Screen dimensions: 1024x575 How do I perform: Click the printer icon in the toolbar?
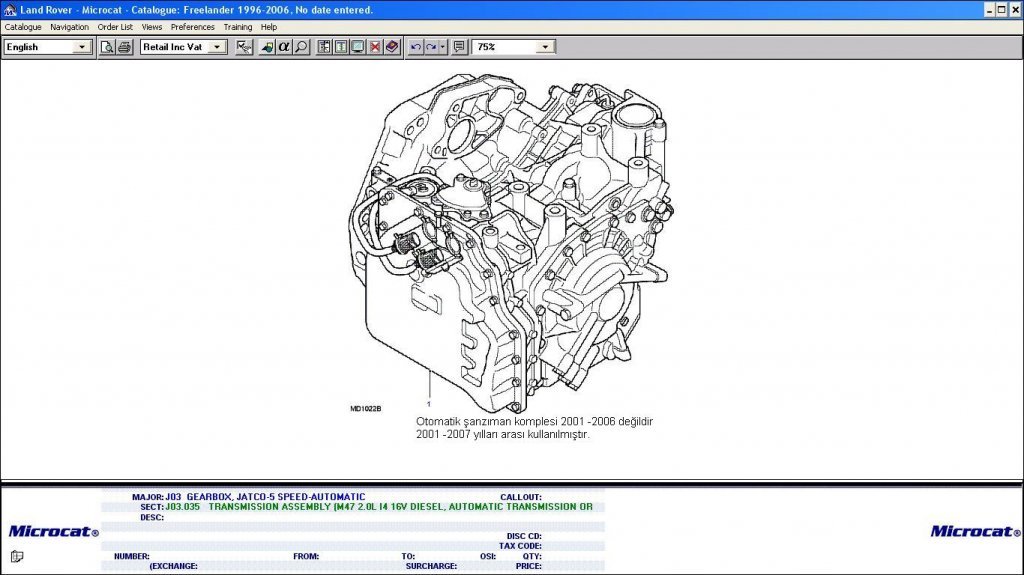[x=124, y=47]
